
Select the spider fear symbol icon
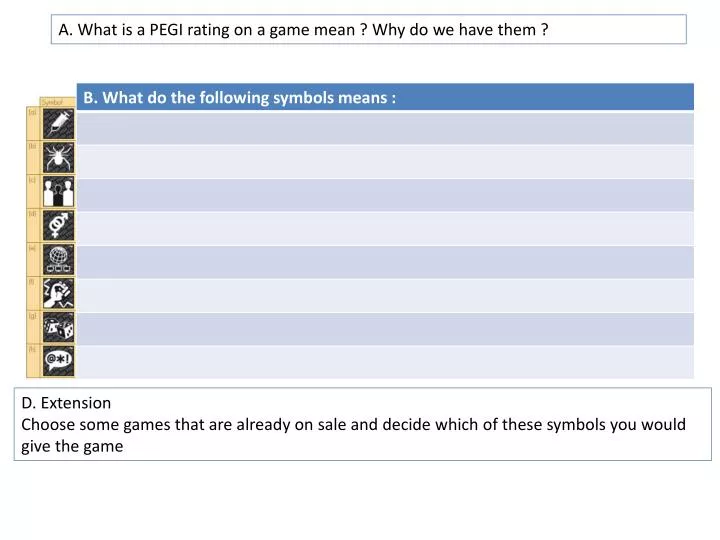[58, 158]
